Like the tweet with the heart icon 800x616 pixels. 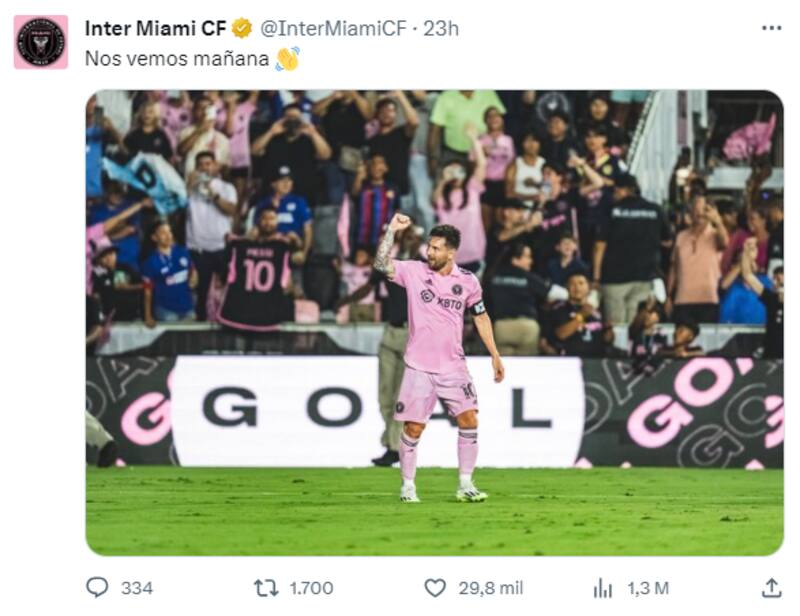tap(435, 587)
